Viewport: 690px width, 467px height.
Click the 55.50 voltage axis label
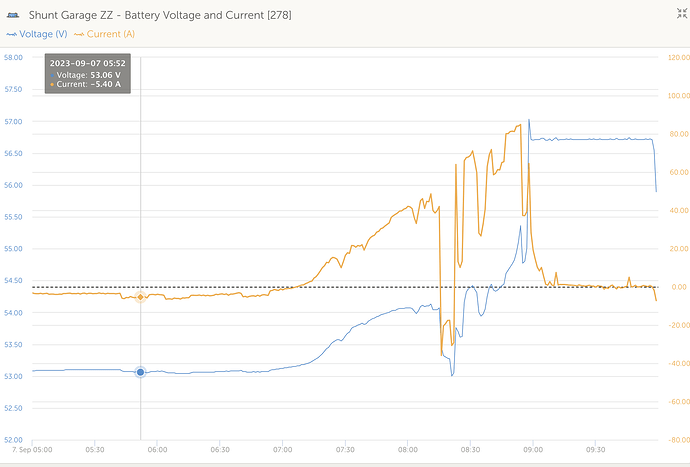point(13,217)
